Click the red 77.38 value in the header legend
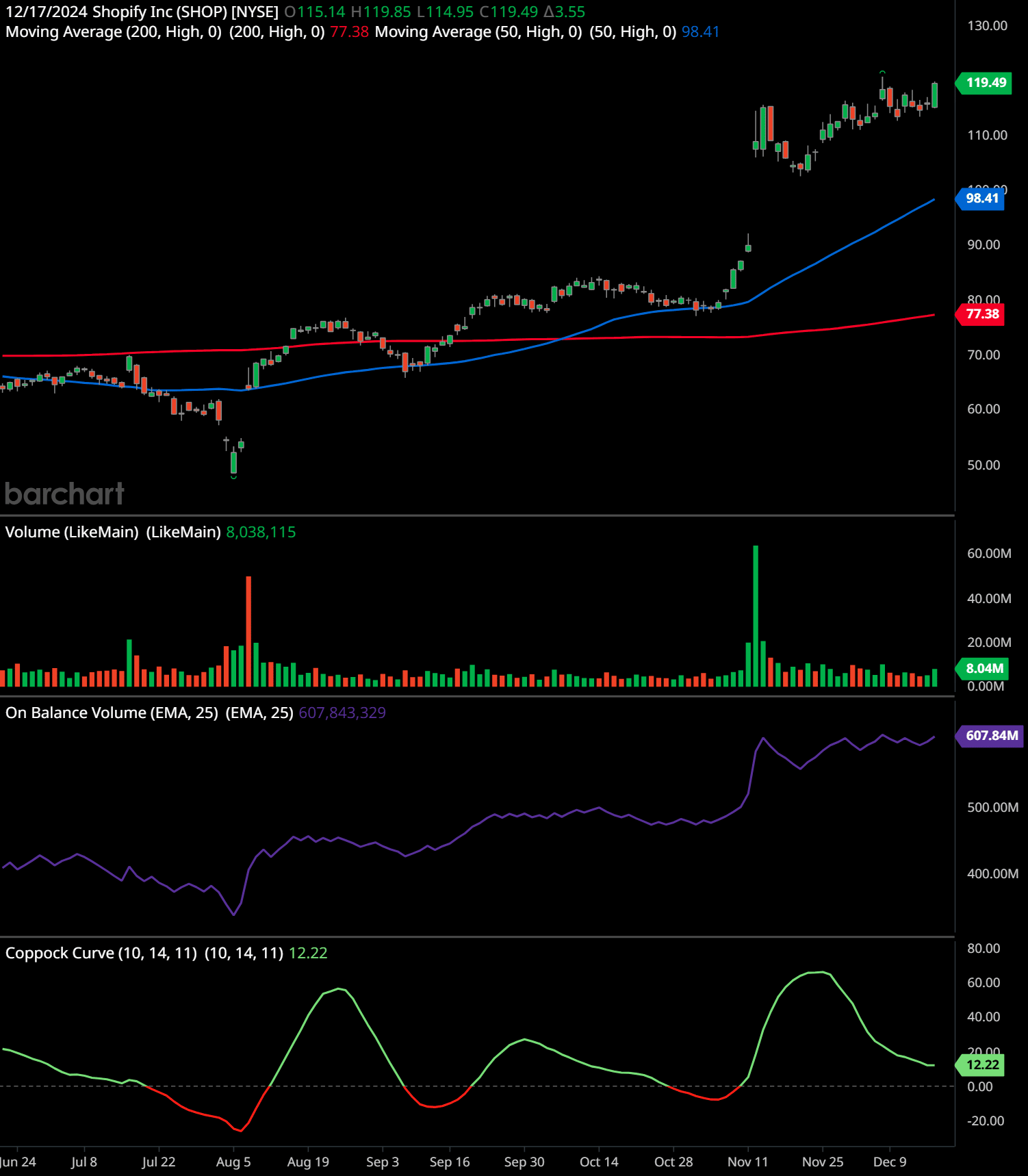Screen dimensions: 1028x1176 [349, 31]
